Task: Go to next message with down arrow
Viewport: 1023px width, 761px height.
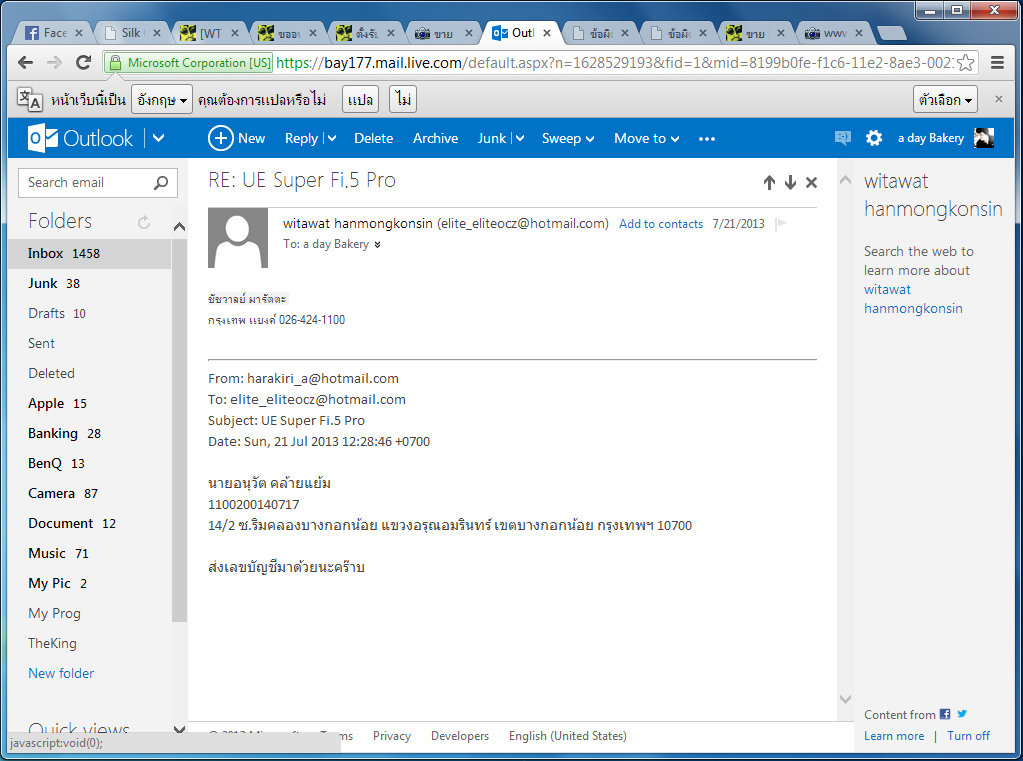Action: click(x=790, y=183)
